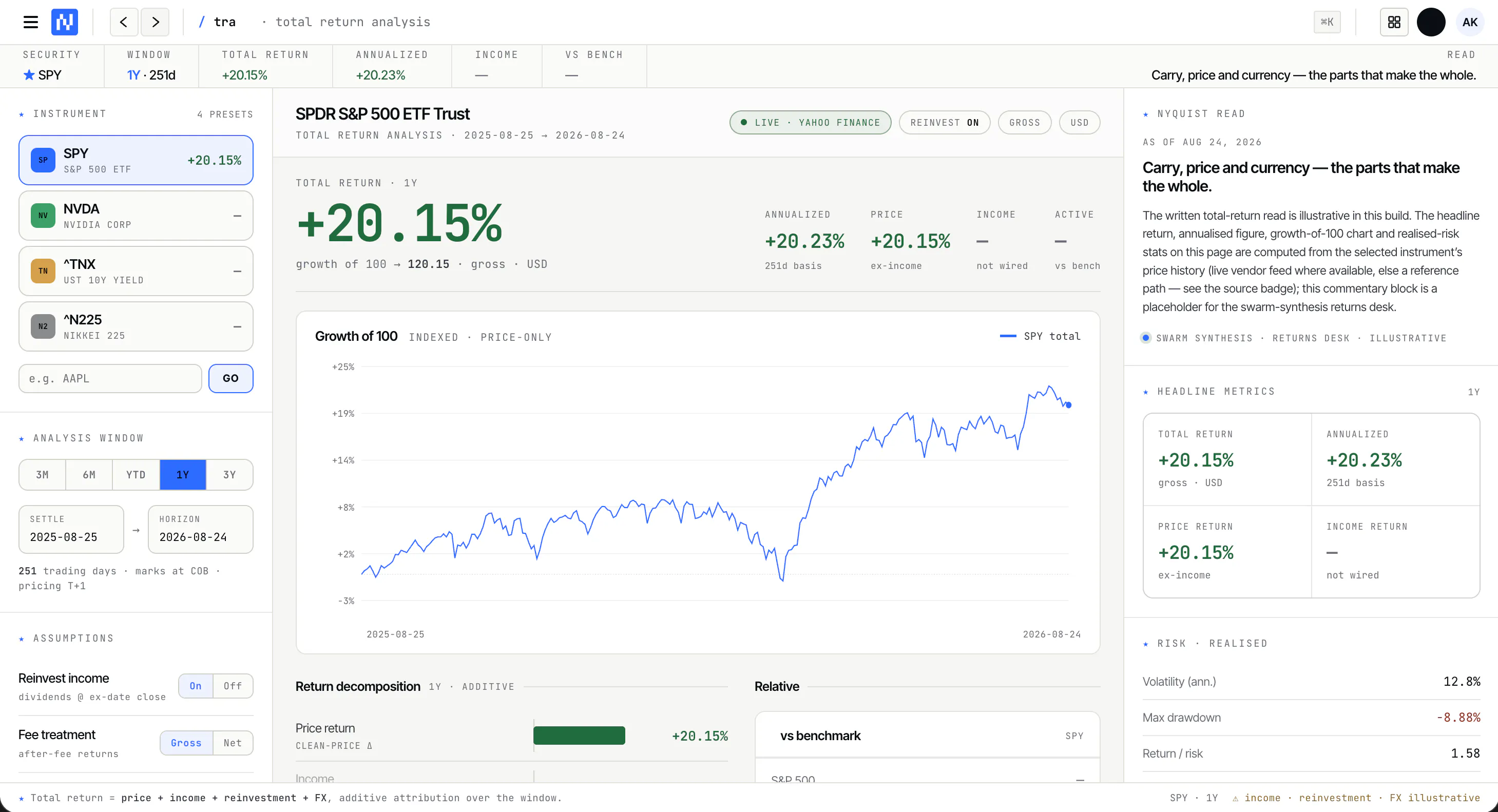Click the Return / risk row
1498x812 pixels.
(x=1311, y=754)
